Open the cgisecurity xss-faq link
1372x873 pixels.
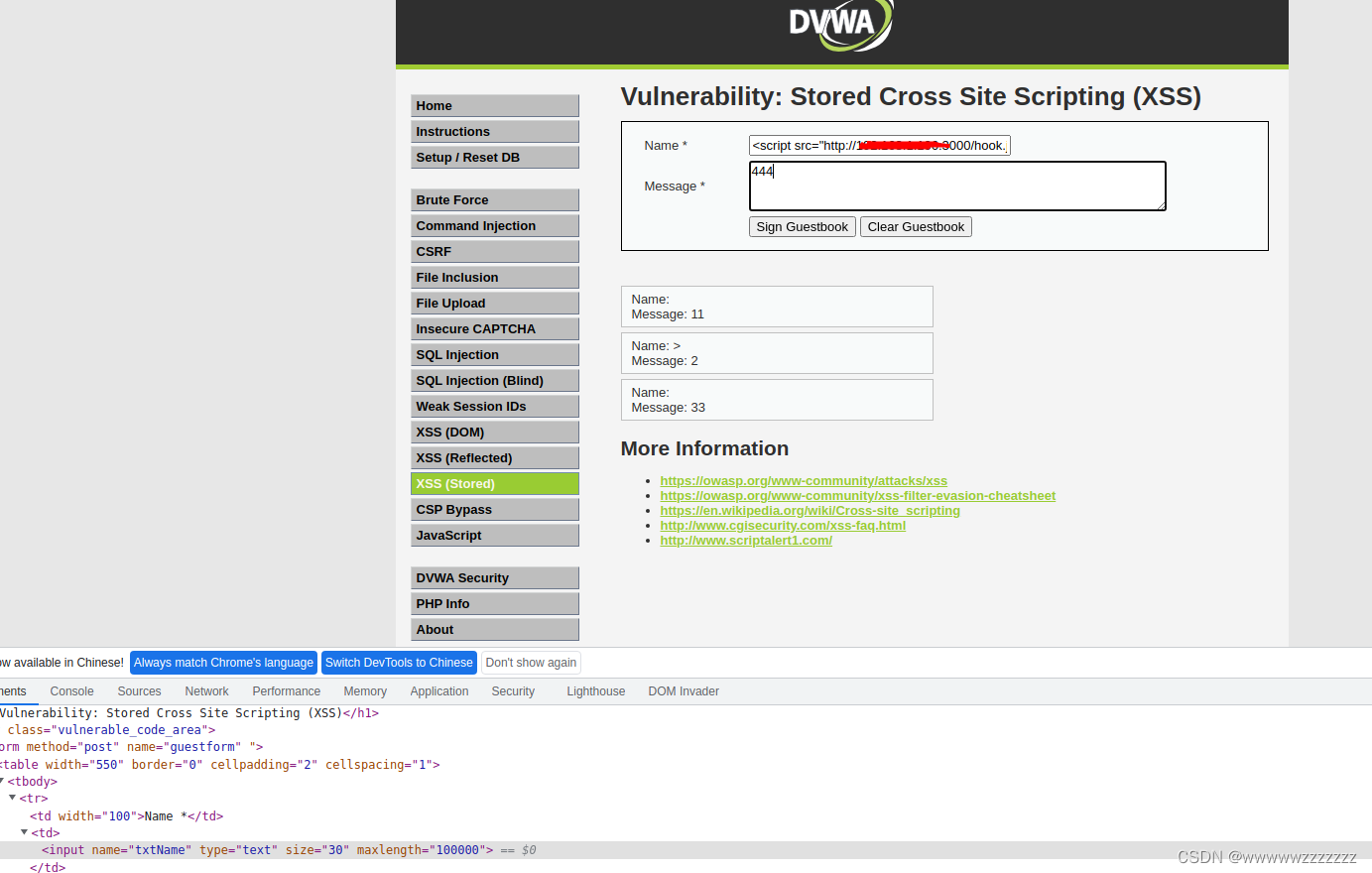[x=783, y=526]
